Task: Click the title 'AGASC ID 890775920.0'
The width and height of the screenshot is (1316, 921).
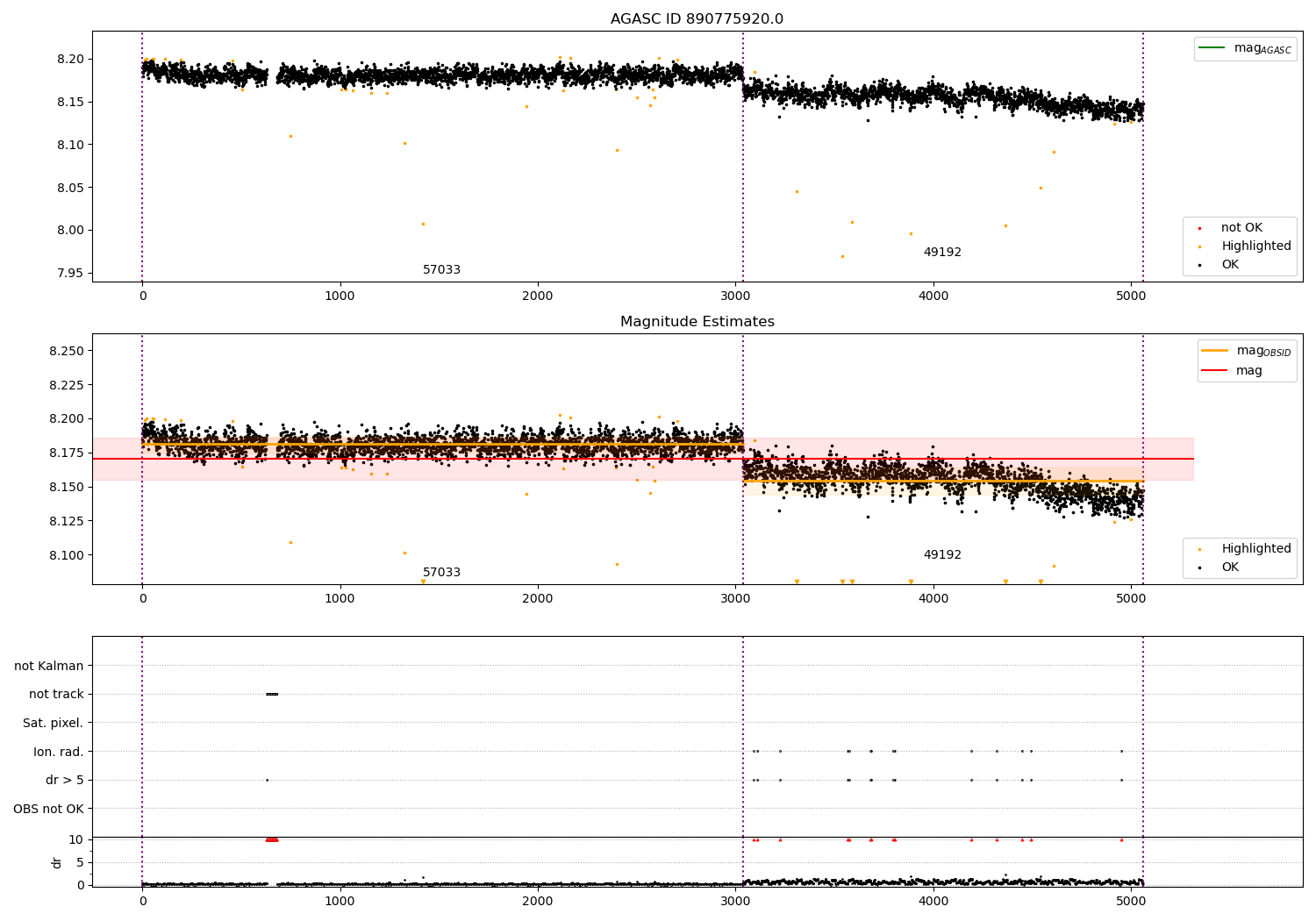Action: pyautogui.click(x=697, y=19)
